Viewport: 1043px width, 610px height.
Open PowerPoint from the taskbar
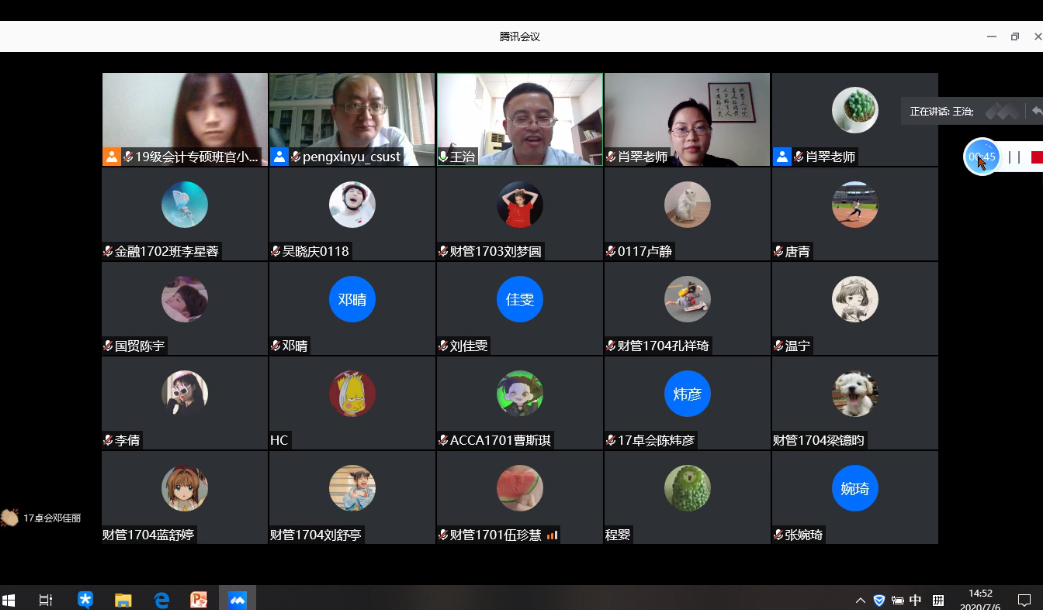[199, 599]
